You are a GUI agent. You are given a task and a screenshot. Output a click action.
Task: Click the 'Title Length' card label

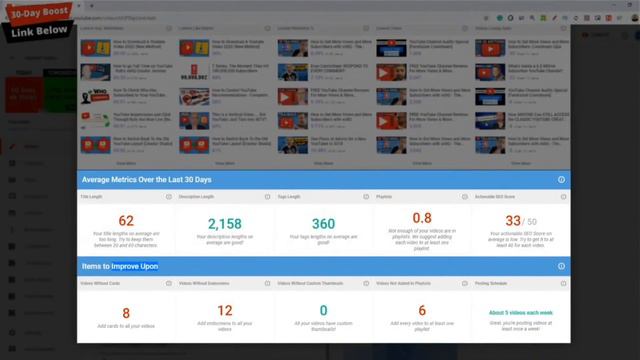coord(91,197)
